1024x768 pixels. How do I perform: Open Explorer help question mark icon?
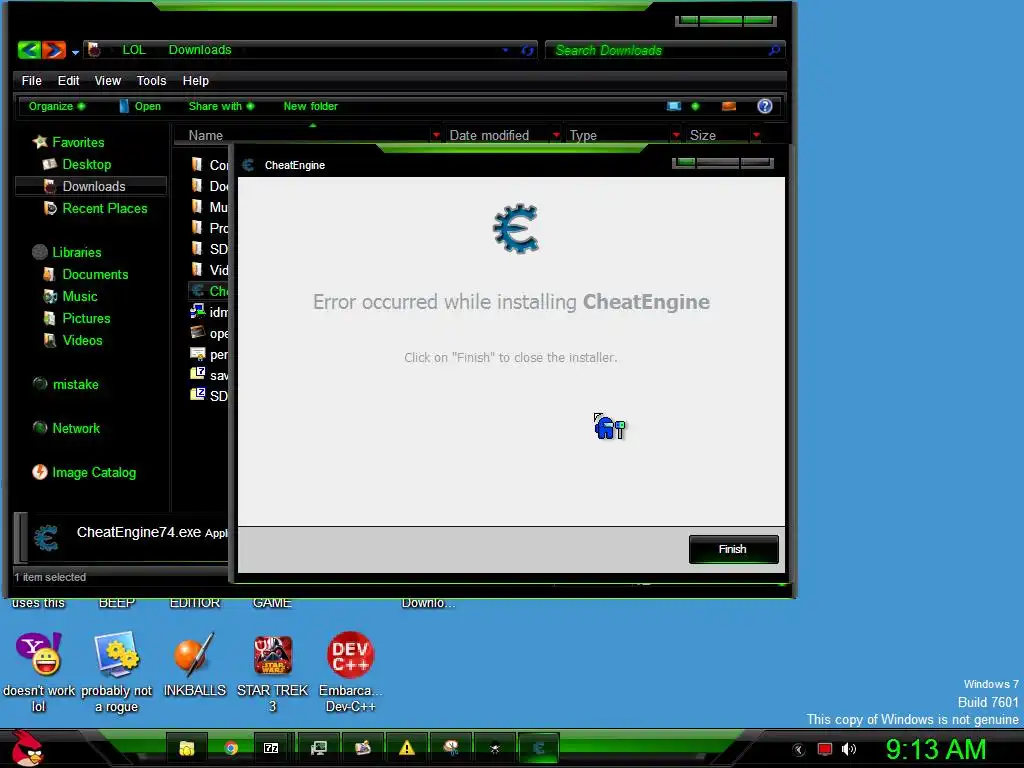point(765,106)
